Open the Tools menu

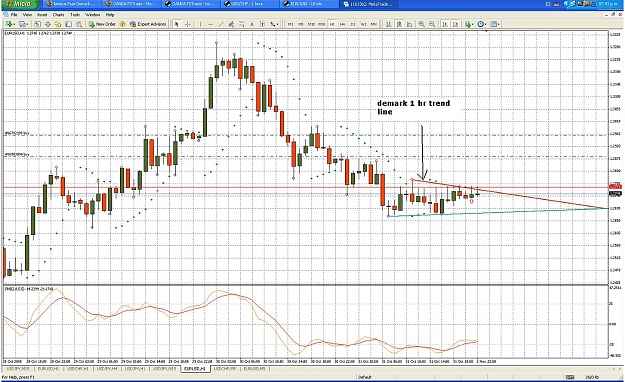[x=75, y=15]
